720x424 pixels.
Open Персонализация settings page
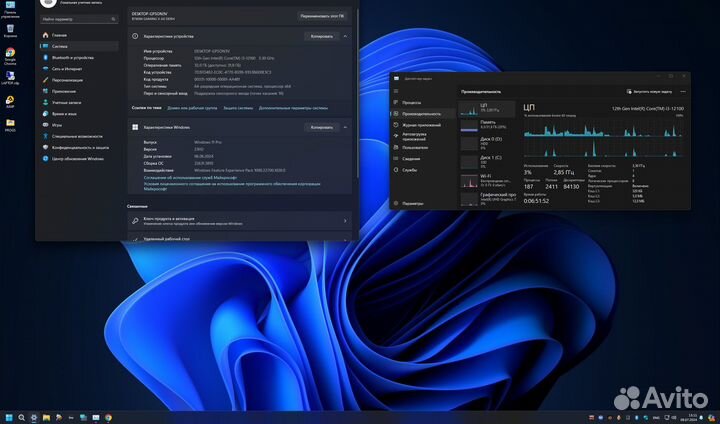(78, 80)
